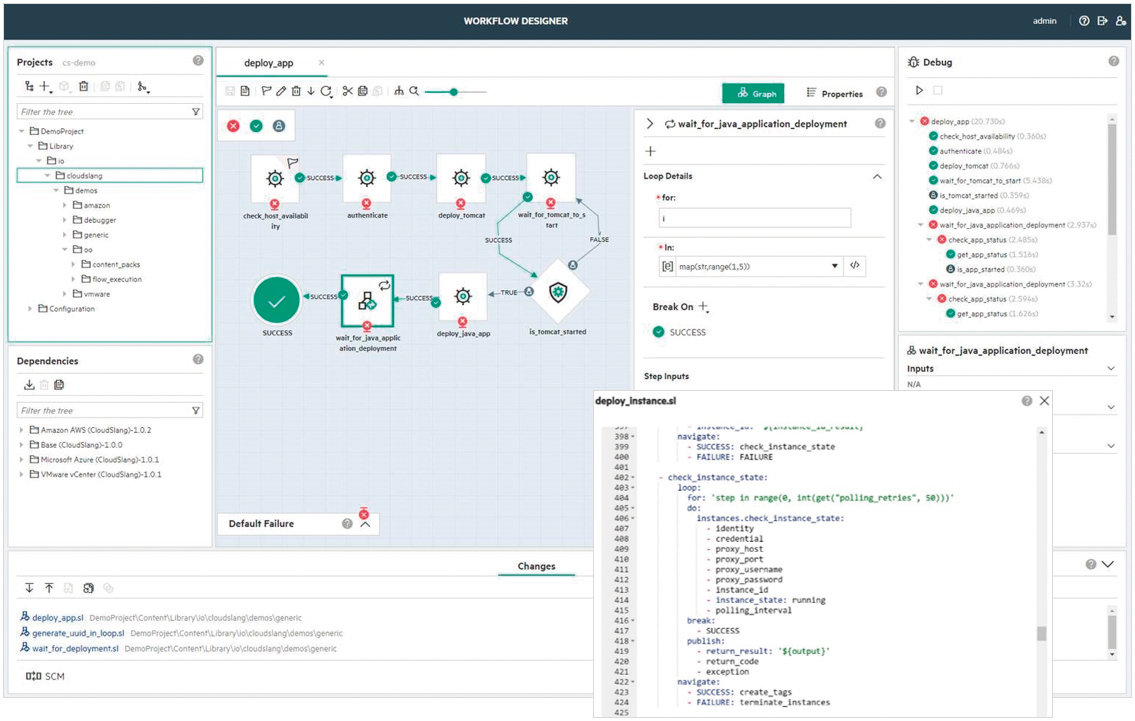Screen dimensions: 1135x721
Task: Click the play icon in Debug panel
Action: (919, 91)
